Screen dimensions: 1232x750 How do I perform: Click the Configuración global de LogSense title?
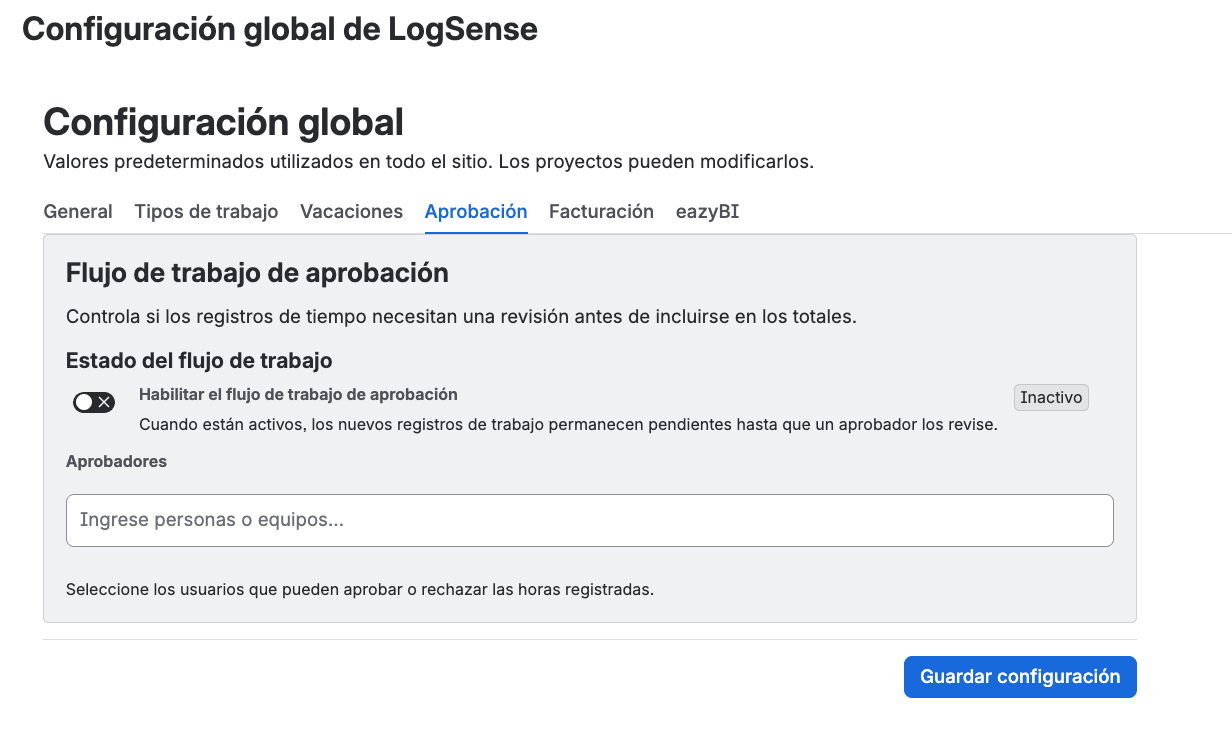point(280,29)
